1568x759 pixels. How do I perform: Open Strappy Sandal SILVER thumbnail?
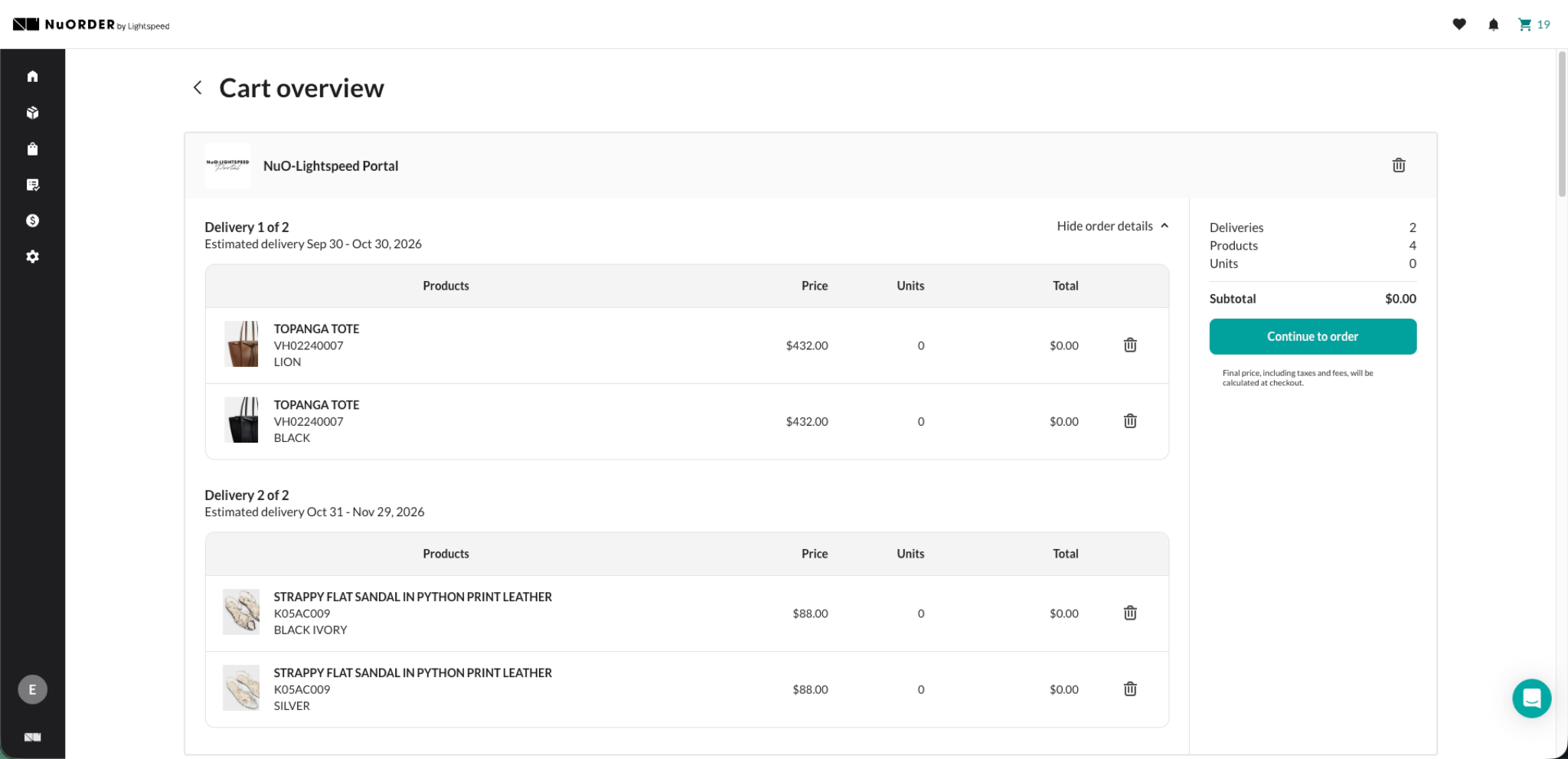point(241,688)
